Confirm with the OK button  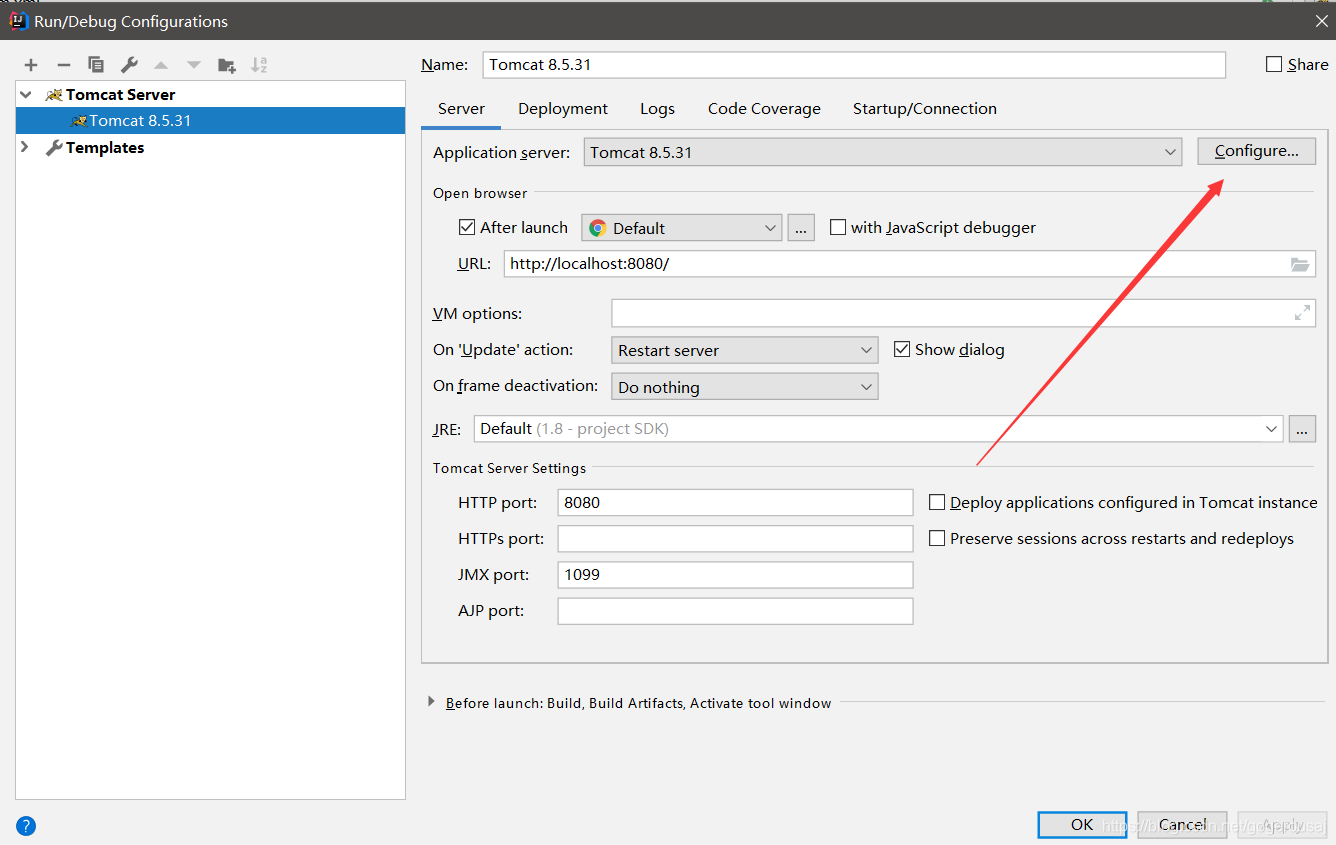[x=1082, y=824]
